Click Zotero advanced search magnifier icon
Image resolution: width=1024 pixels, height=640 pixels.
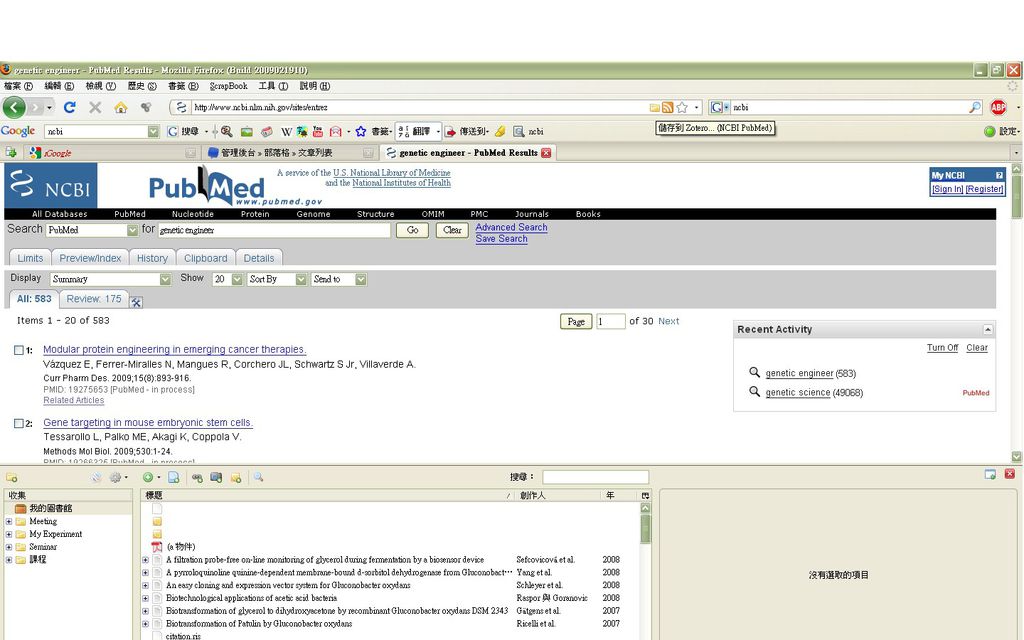[x=259, y=477]
